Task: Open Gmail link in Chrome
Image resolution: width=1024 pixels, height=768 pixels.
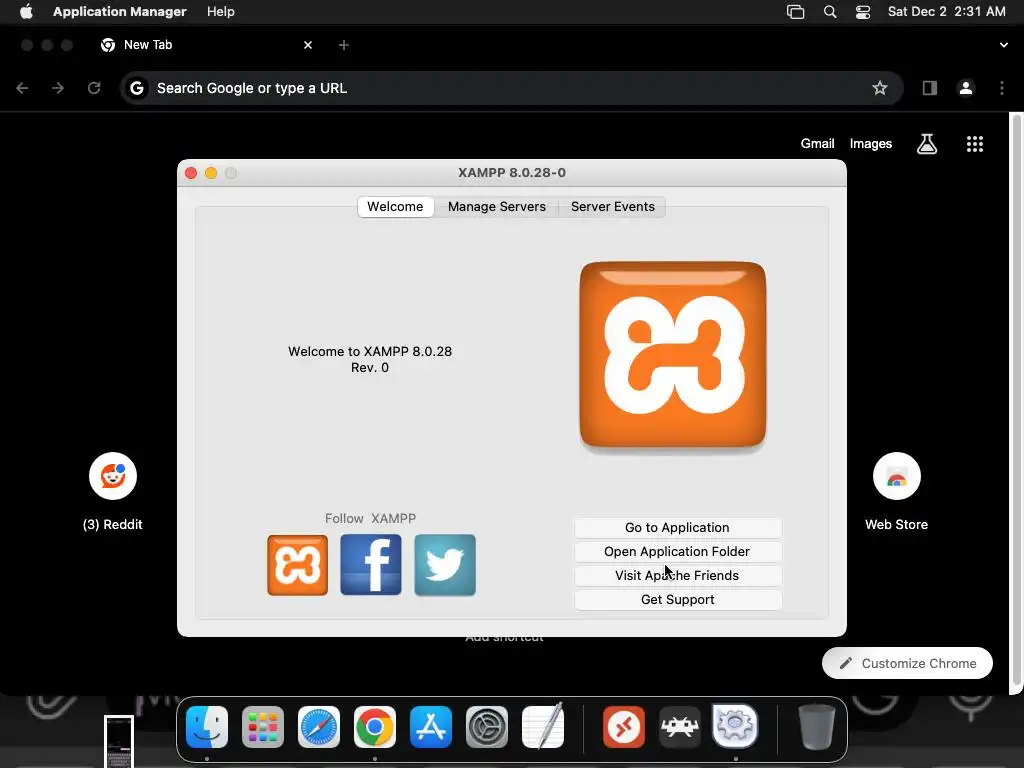Action: 818,144
